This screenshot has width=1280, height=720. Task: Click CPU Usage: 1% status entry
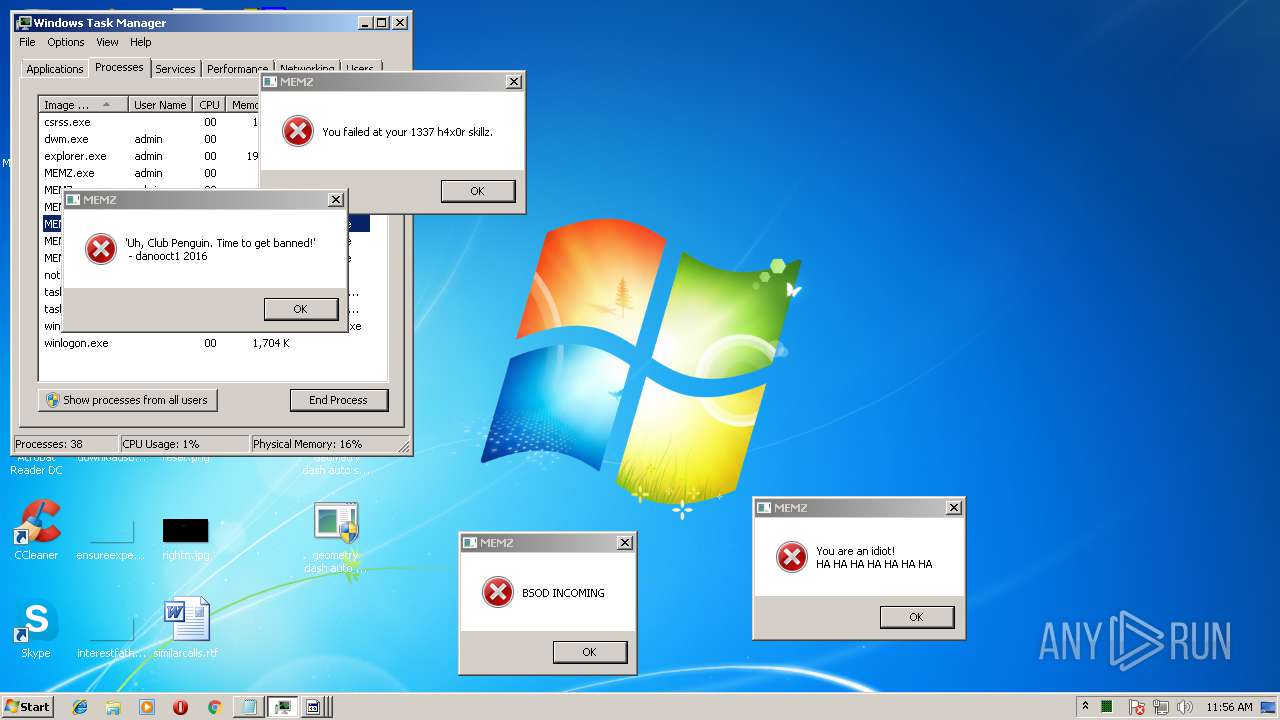(x=184, y=444)
